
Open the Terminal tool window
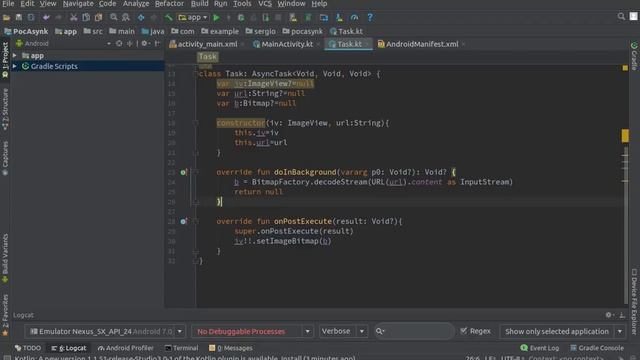[181, 348]
